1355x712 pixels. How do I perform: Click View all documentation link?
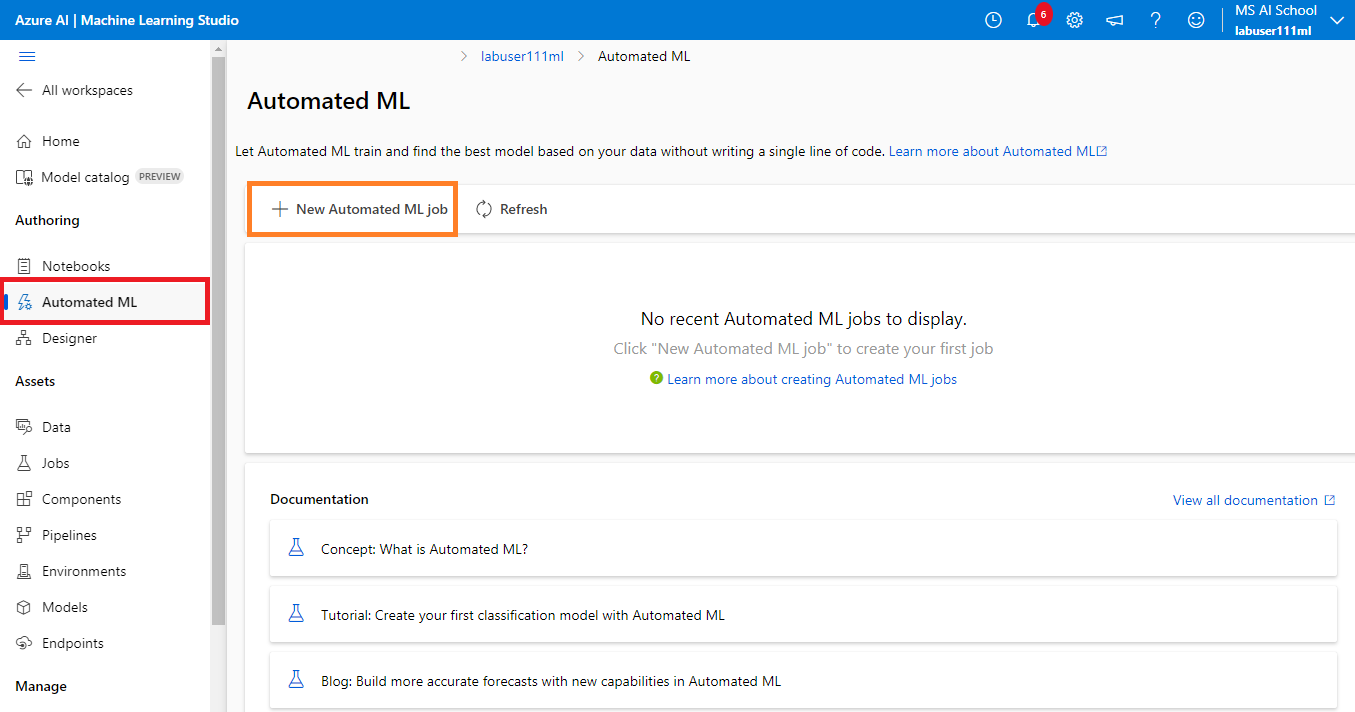[x=1245, y=500]
